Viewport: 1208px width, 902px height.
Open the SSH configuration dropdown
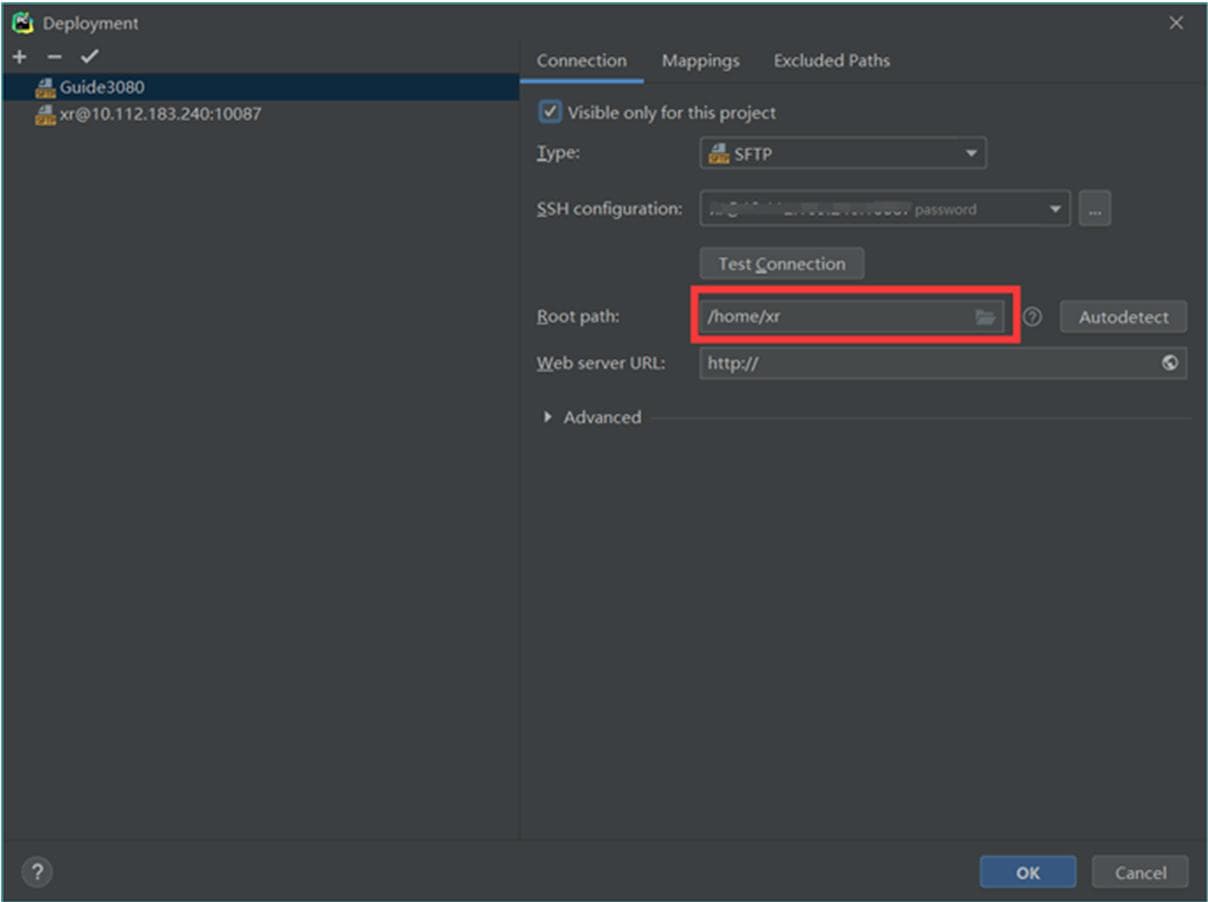tap(884, 209)
